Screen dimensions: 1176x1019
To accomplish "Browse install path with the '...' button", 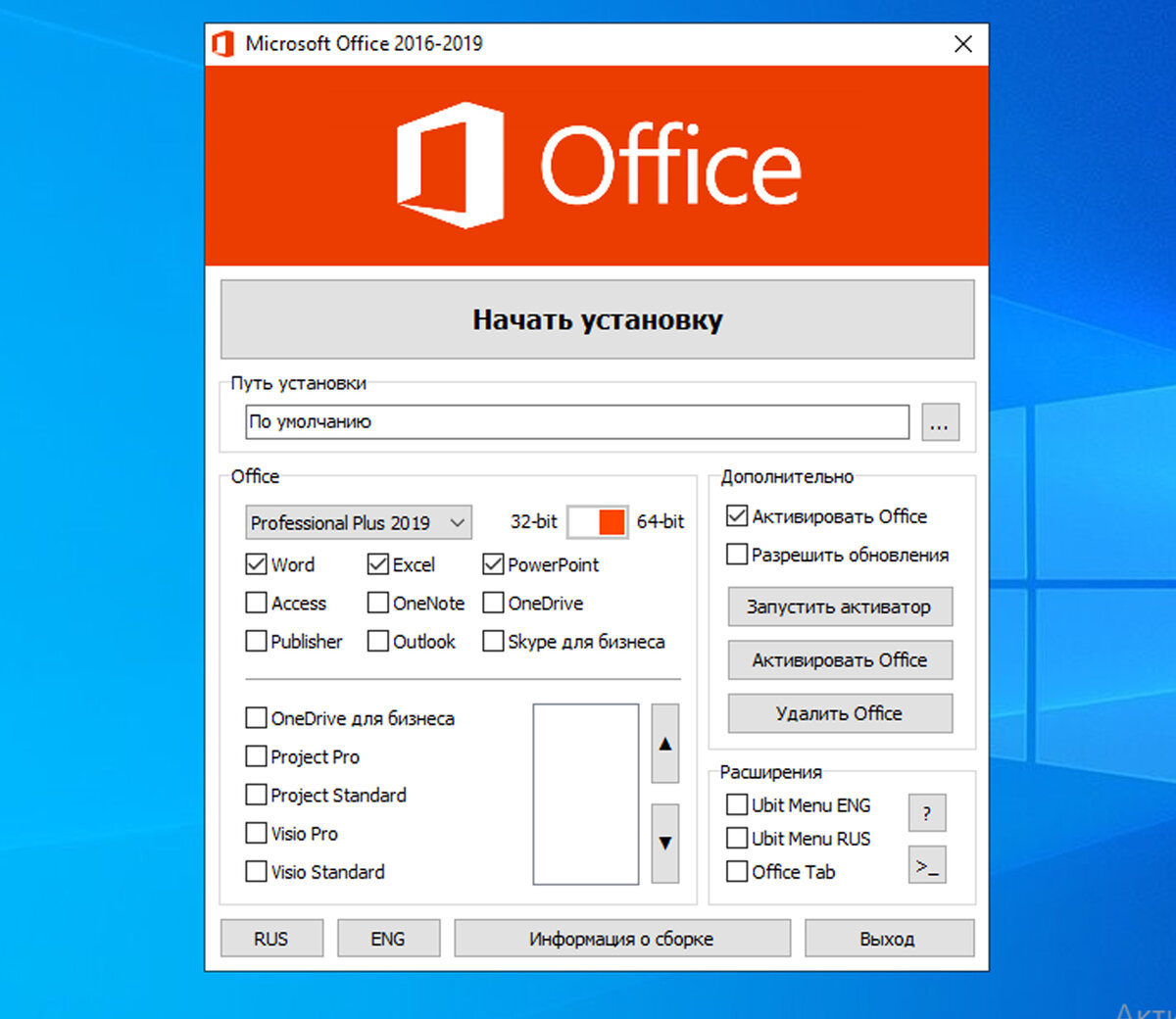I will [940, 422].
